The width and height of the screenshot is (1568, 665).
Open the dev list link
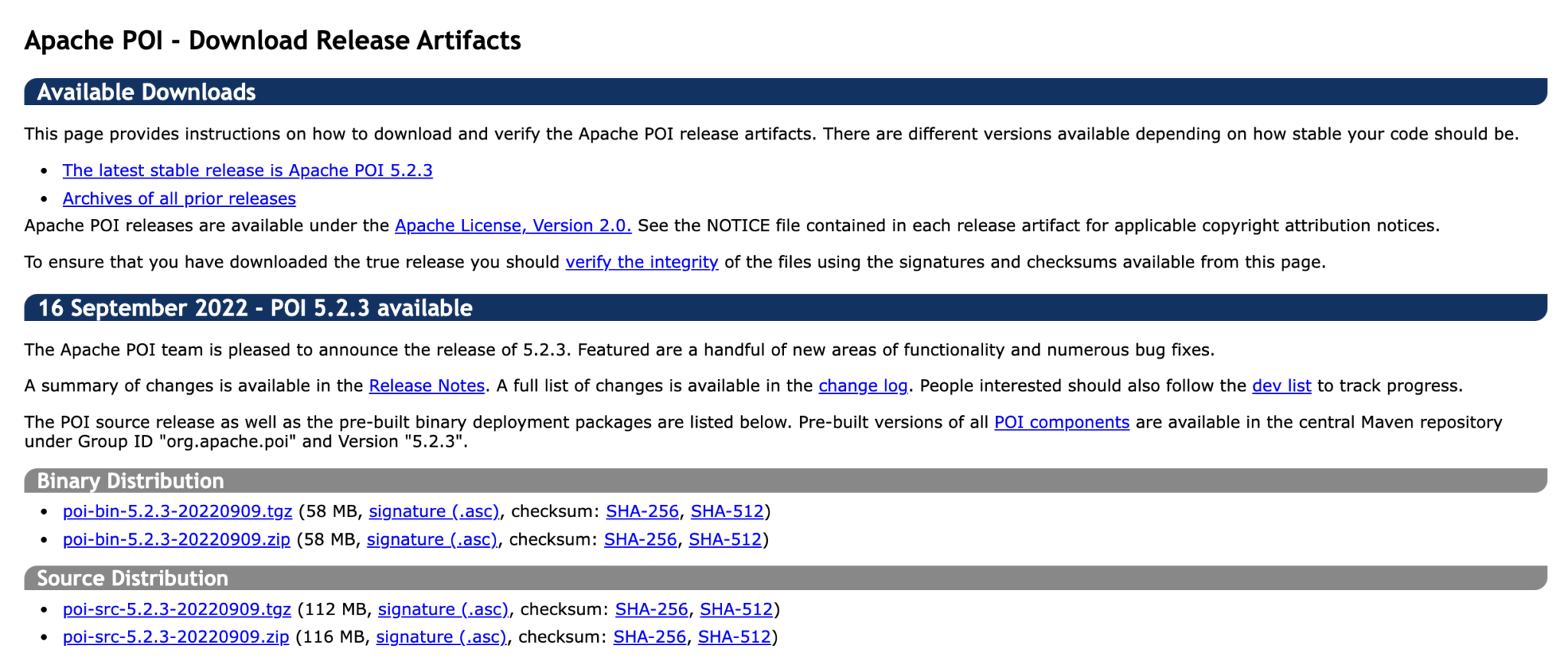click(x=1282, y=385)
